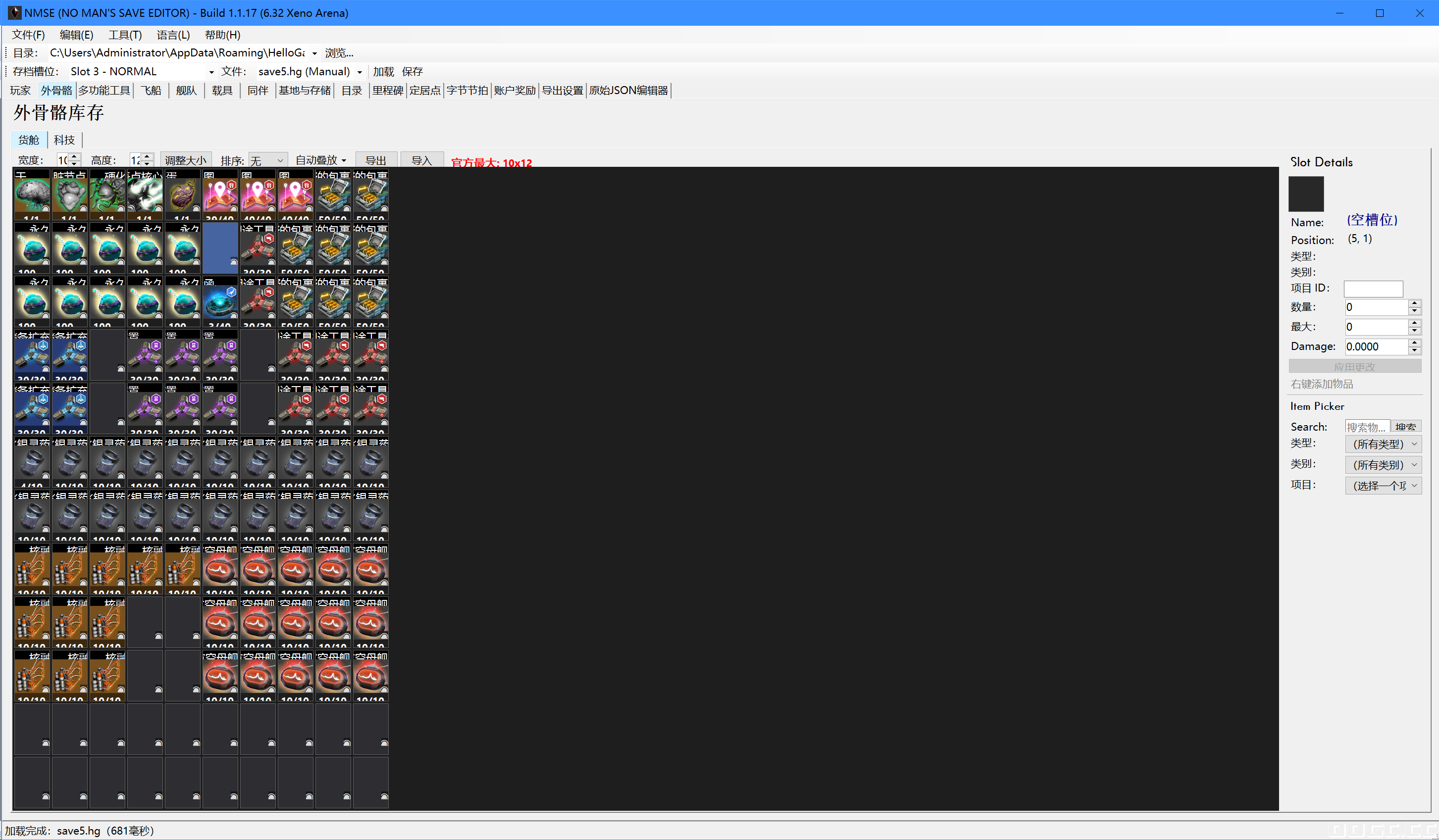Open the 存档槽位 Slot 3 - NORMAL dropdown
The image size is (1439, 840).
[x=211, y=72]
